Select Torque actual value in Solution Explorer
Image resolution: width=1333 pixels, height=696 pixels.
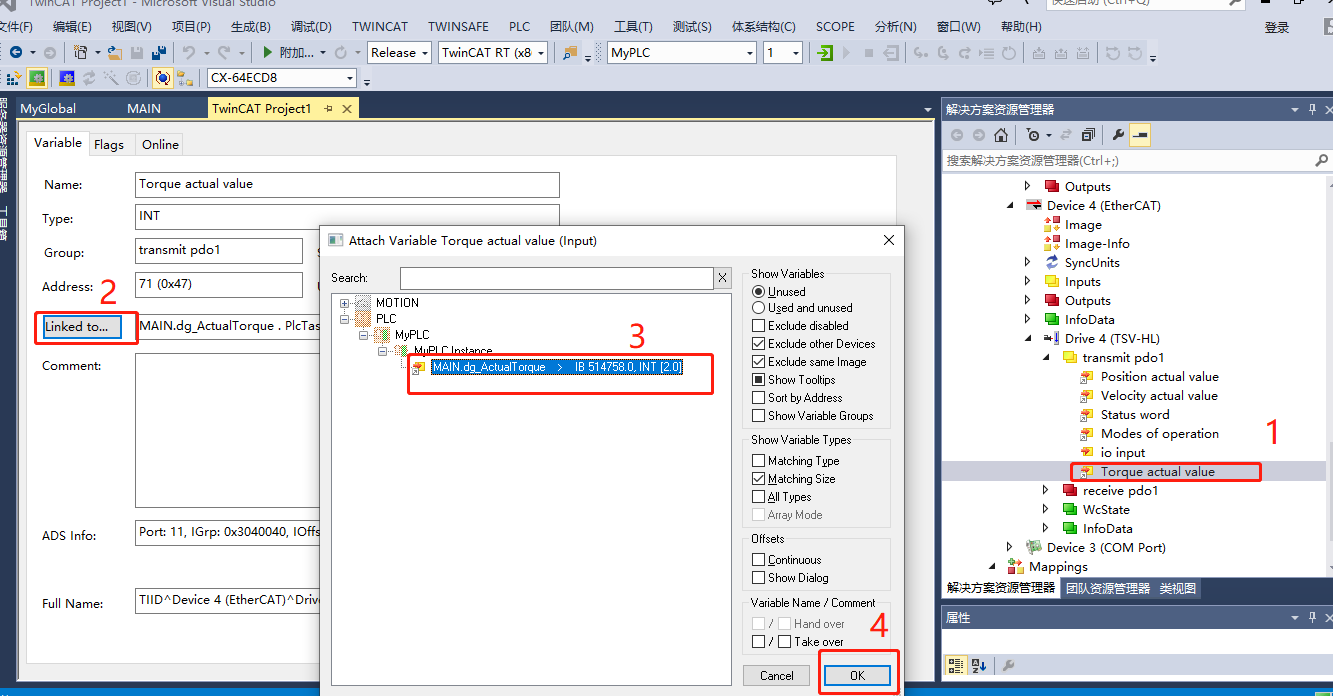(1158, 472)
